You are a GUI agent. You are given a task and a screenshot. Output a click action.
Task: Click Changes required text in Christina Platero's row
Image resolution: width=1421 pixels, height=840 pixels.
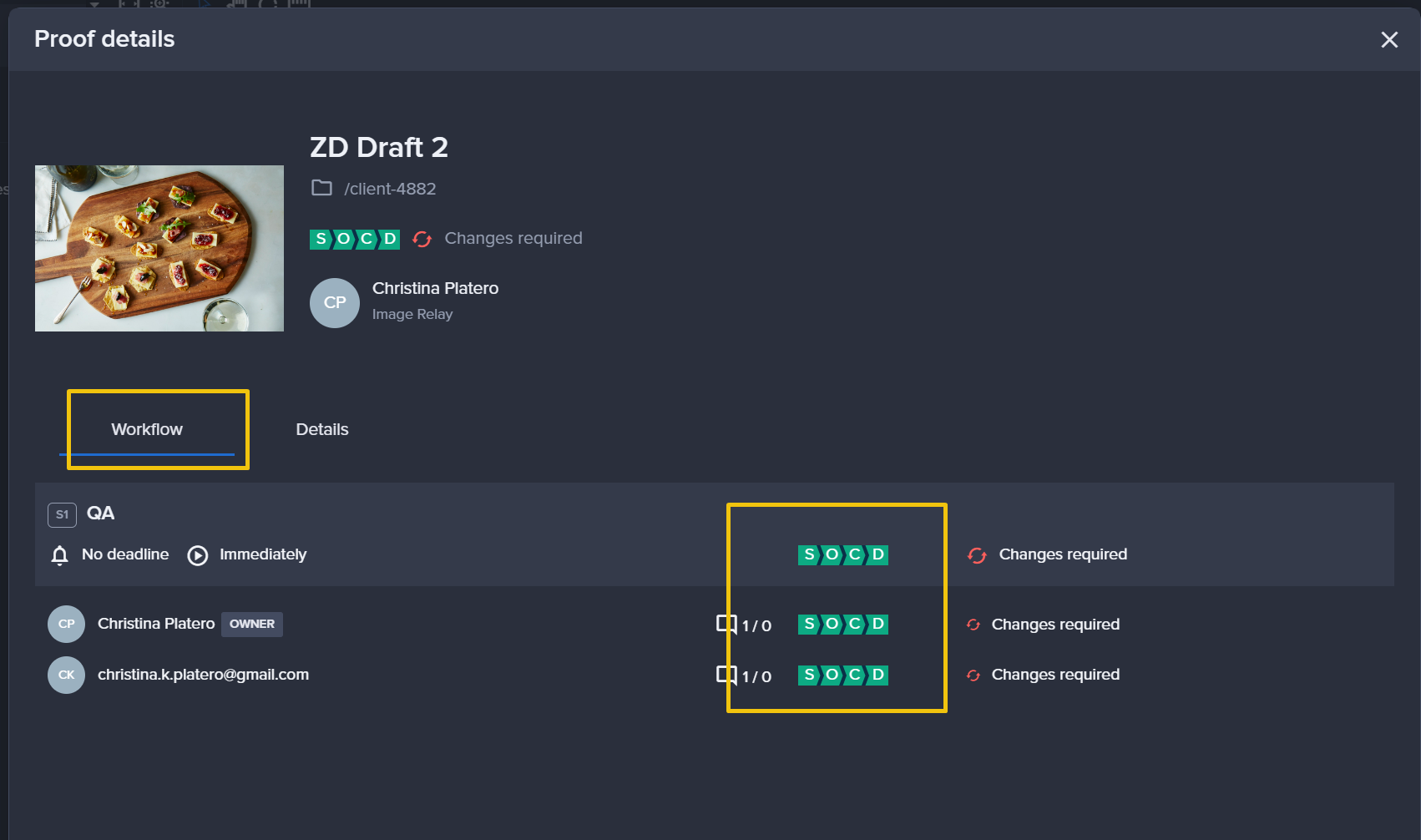1055,625
